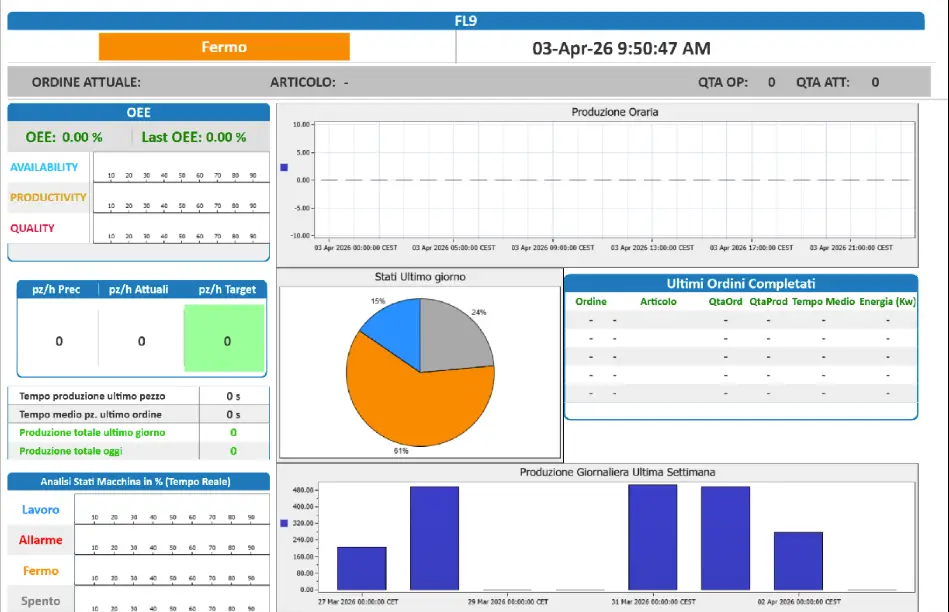Select the 02 Apr 2026 production bar
Viewport: 949px width, 612px height.
(x=798, y=561)
